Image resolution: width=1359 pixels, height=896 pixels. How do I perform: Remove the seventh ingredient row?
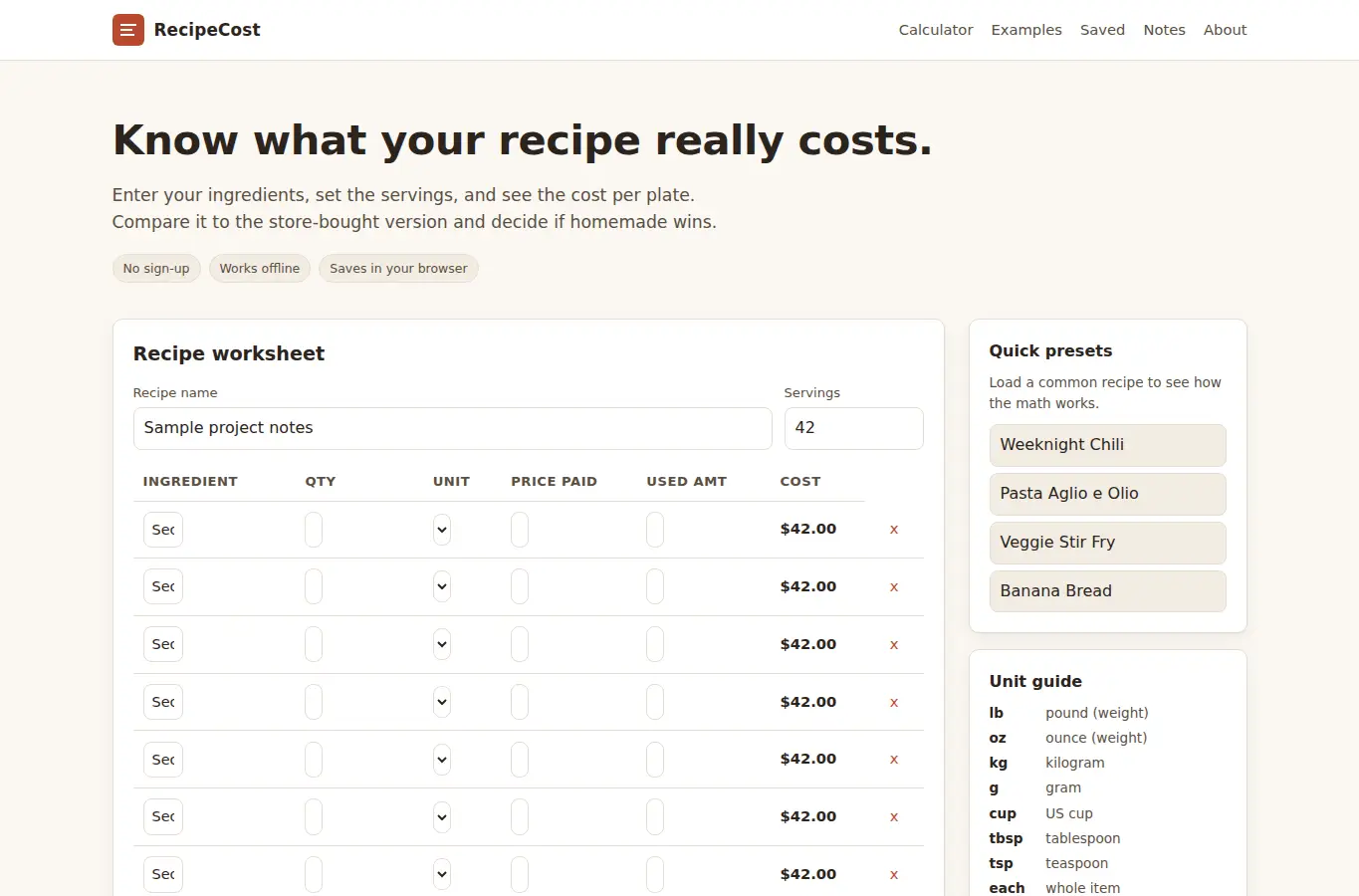(x=894, y=875)
